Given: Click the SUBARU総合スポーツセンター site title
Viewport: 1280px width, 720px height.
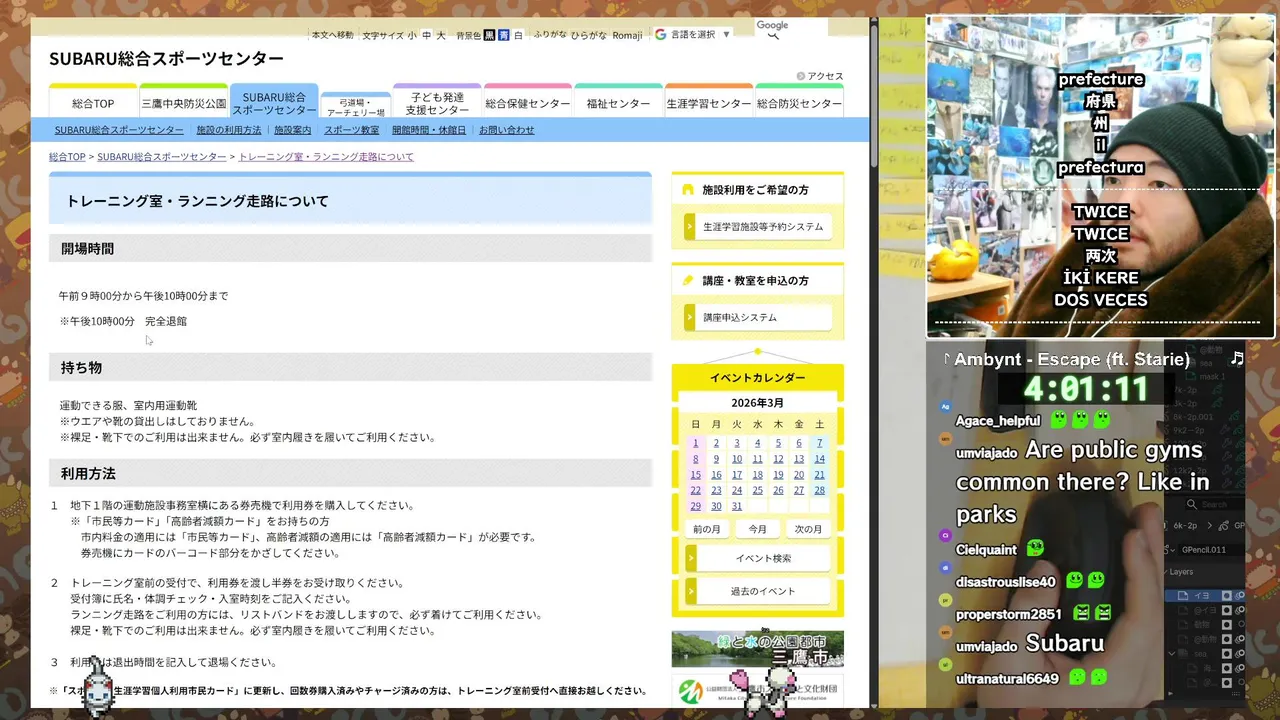Looking at the screenshot, I should pos(166,59).
